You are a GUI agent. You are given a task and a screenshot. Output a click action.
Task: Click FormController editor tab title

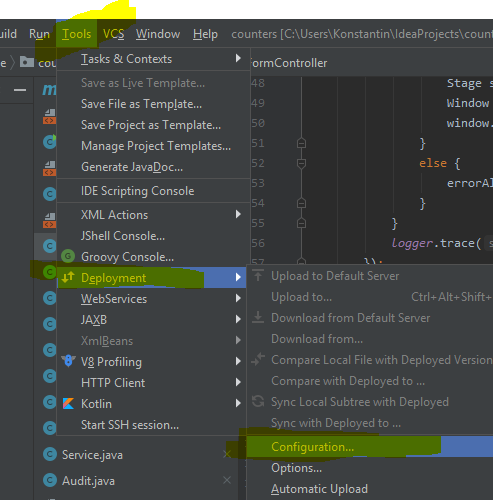(289, 63)
